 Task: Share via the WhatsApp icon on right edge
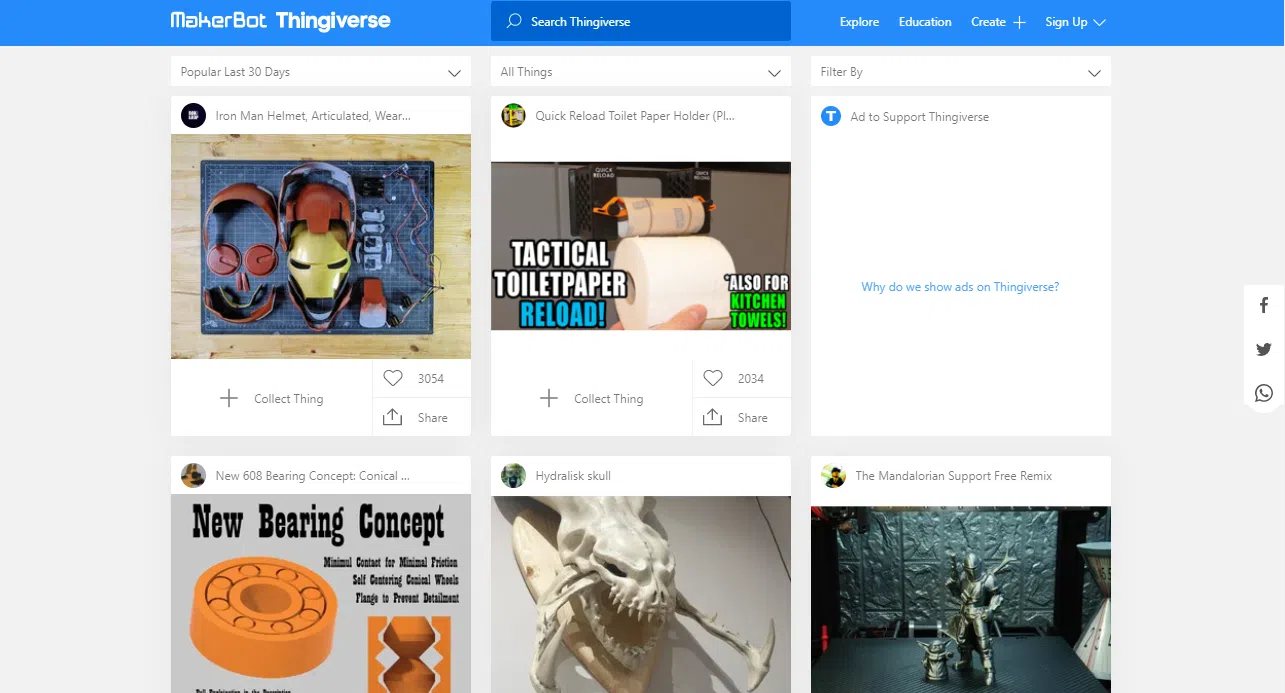tap(1263, 392)
